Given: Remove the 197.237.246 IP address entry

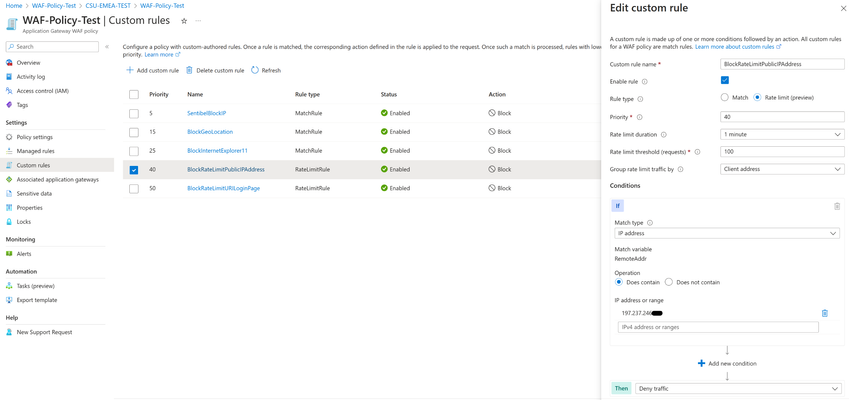Looking at the screenshot, I should coord(825,313).
